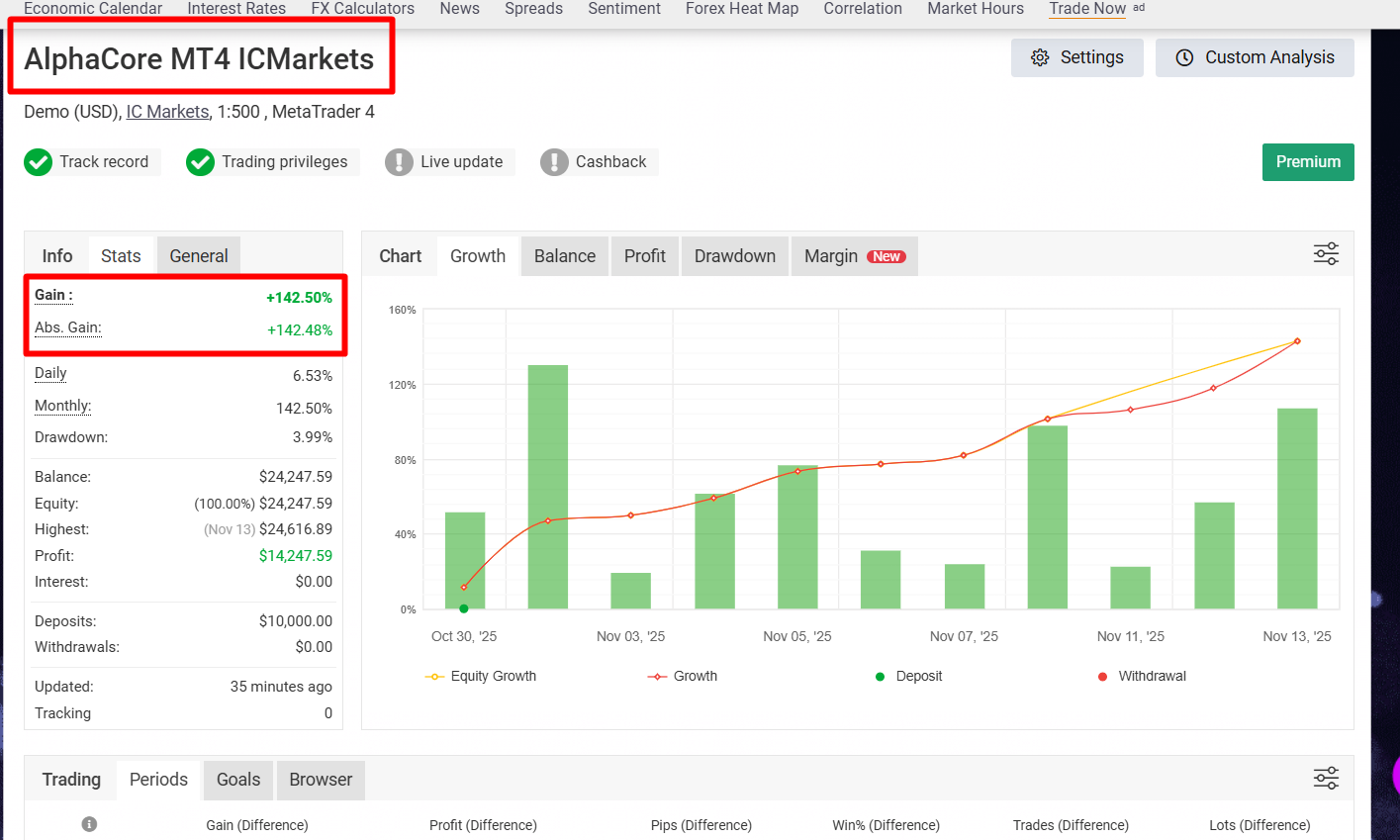Click the Daily label in Info panel

point(50,373)
